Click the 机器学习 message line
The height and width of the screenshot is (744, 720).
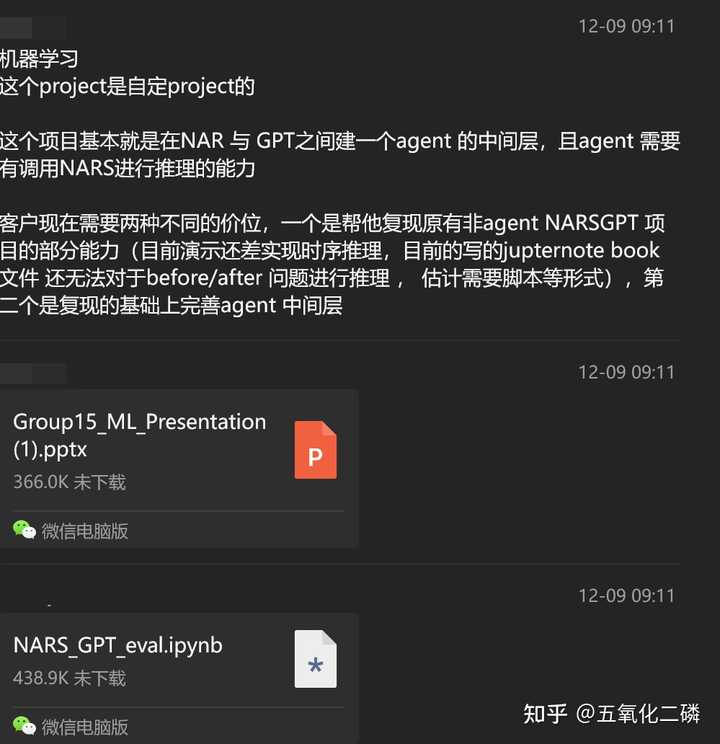[39, 59]
